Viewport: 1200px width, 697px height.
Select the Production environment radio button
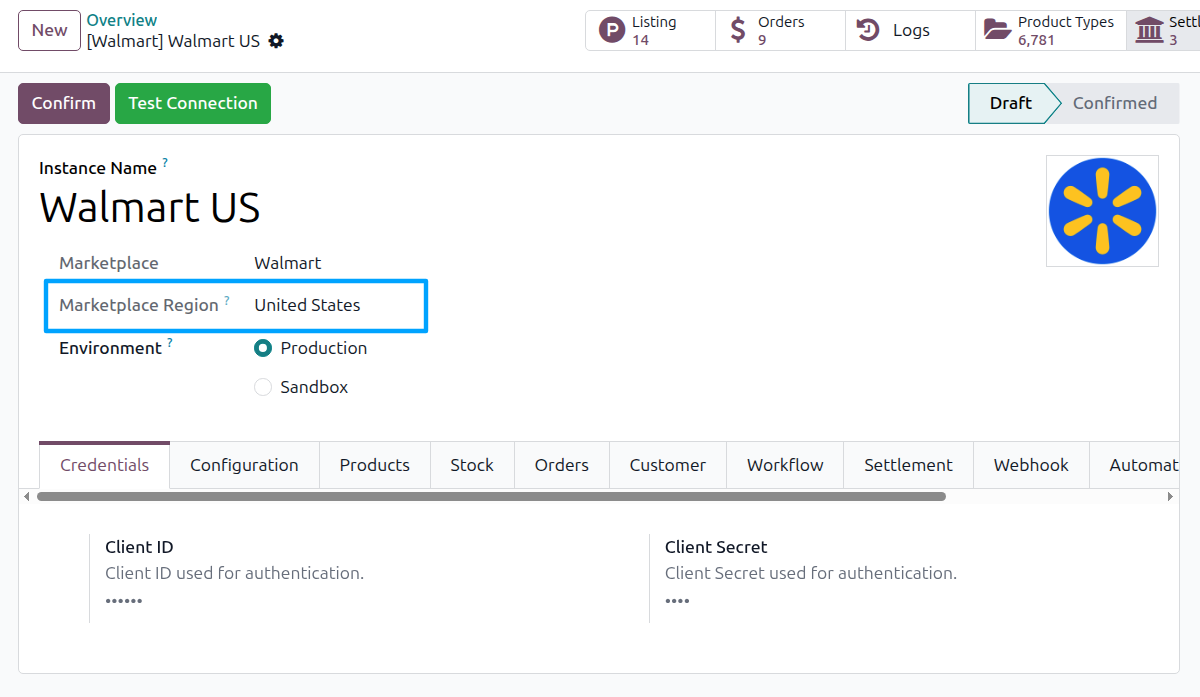tap(263, 348)
